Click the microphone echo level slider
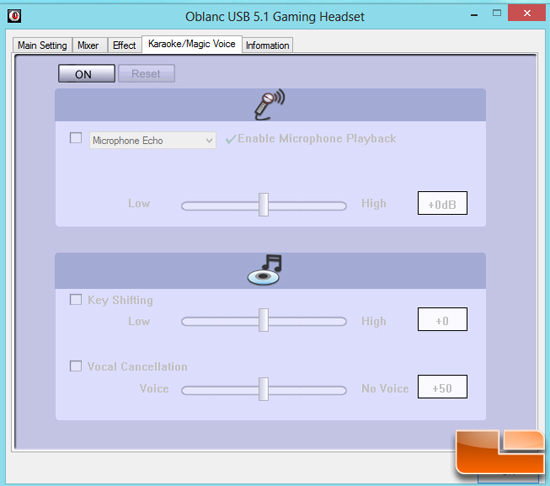The width and height of the screenshot is (550, 486). (x=263, y=205)
